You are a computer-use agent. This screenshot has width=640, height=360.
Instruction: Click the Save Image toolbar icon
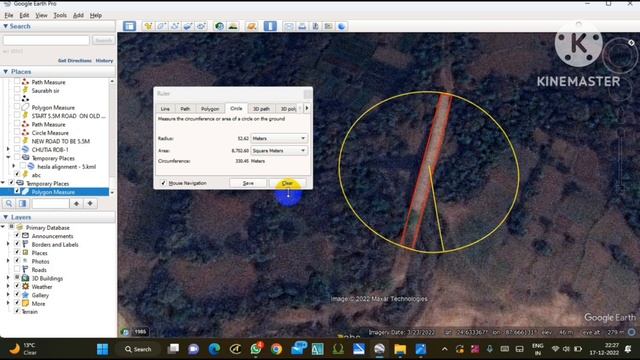pyautogui.click(x=316, y=26)
